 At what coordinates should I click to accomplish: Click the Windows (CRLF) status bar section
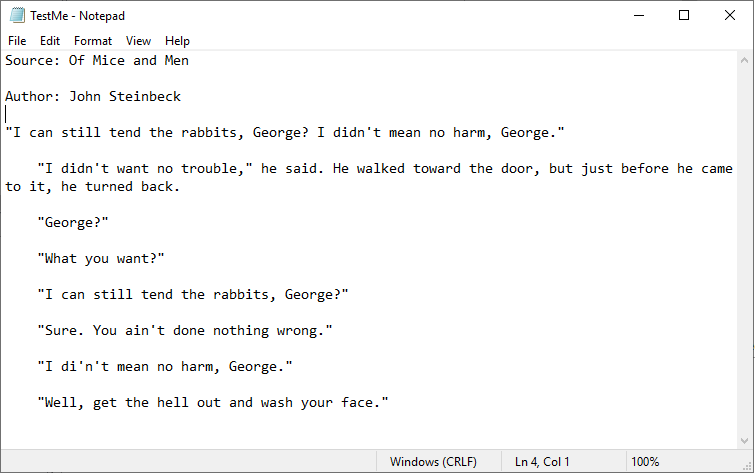click(433, 462)
